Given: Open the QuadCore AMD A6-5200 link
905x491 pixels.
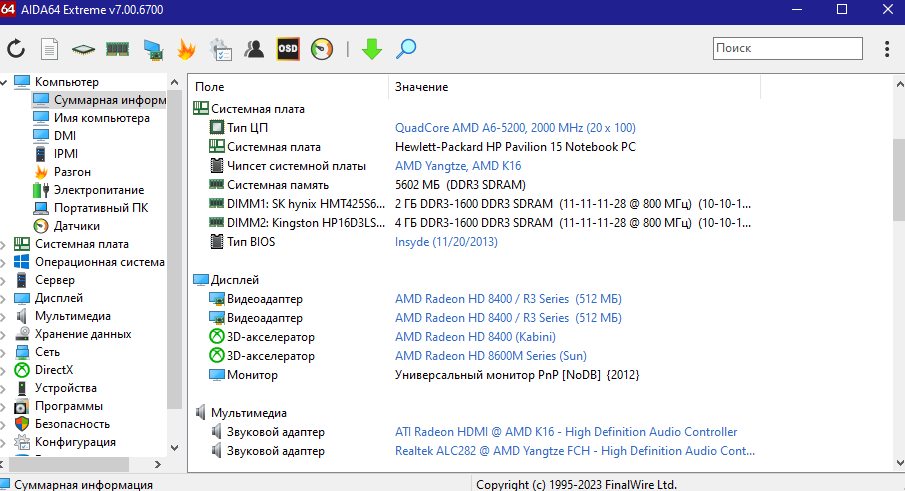Looking at the screenshot, I should point(515,128).
